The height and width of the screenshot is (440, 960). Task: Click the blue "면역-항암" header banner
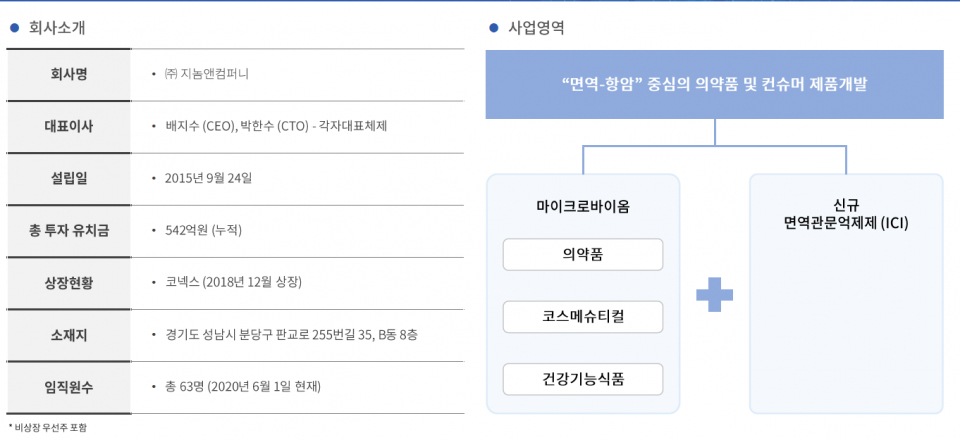(714, 85)
